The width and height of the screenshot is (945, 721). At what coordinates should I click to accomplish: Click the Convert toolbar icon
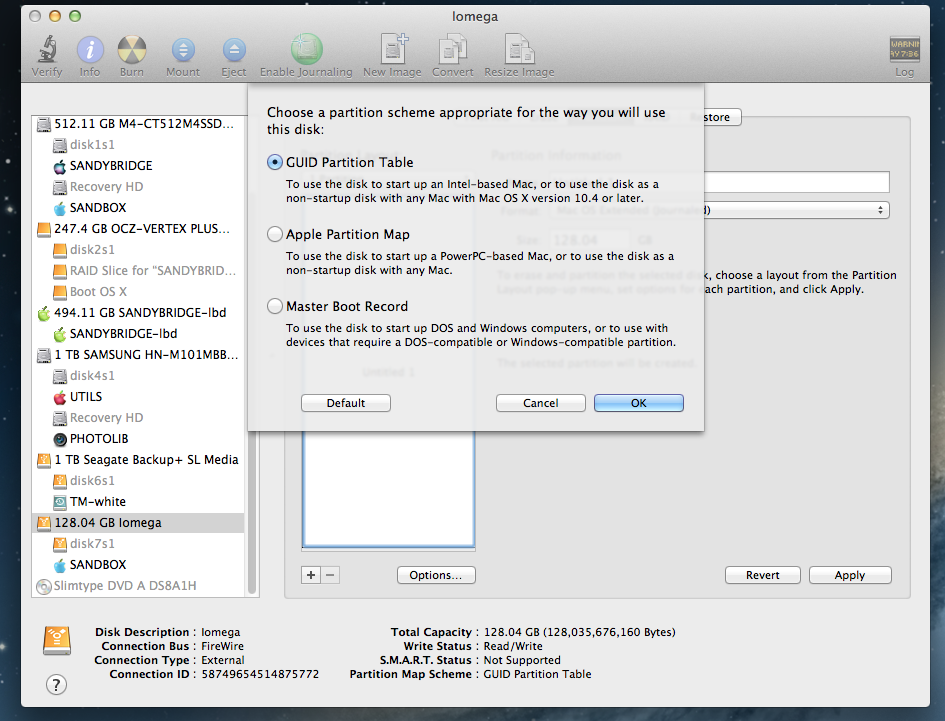[x=453, y=49]
